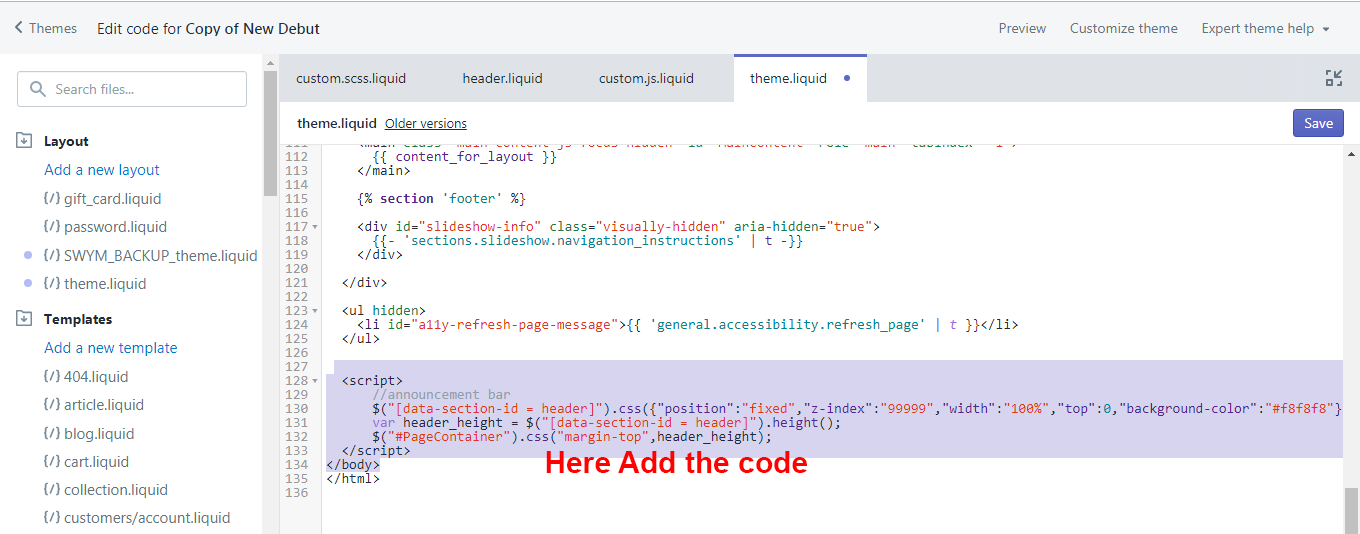Click the back chevron next to Themes

tap(19, 28)
